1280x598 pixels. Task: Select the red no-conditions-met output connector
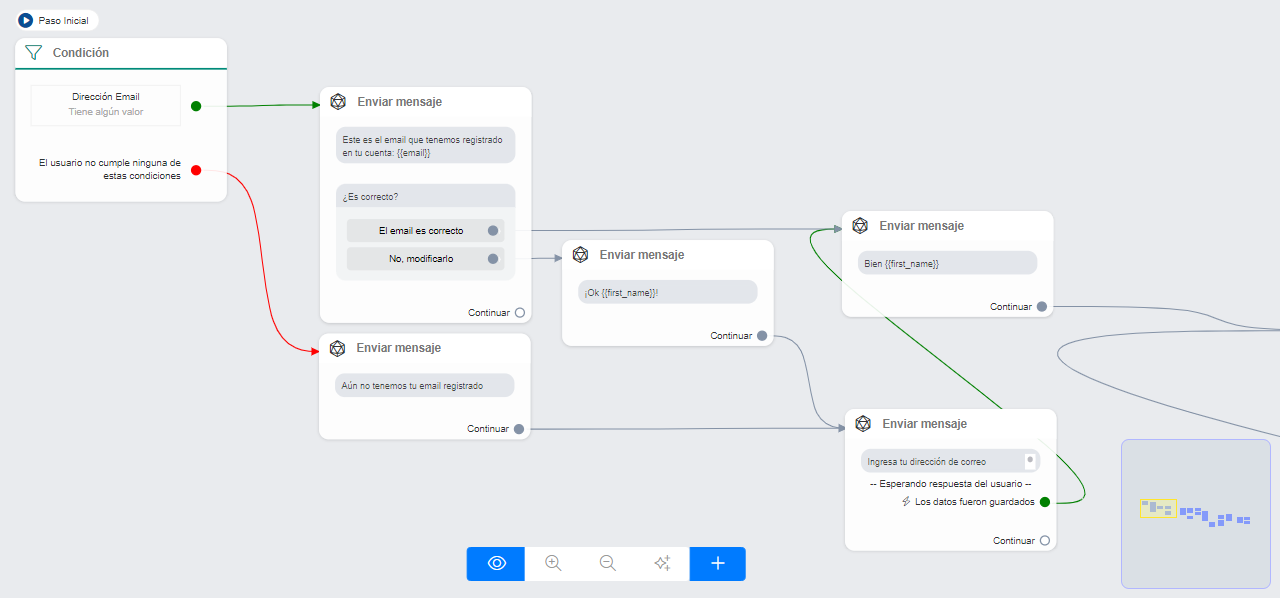[x=196, y=170]
